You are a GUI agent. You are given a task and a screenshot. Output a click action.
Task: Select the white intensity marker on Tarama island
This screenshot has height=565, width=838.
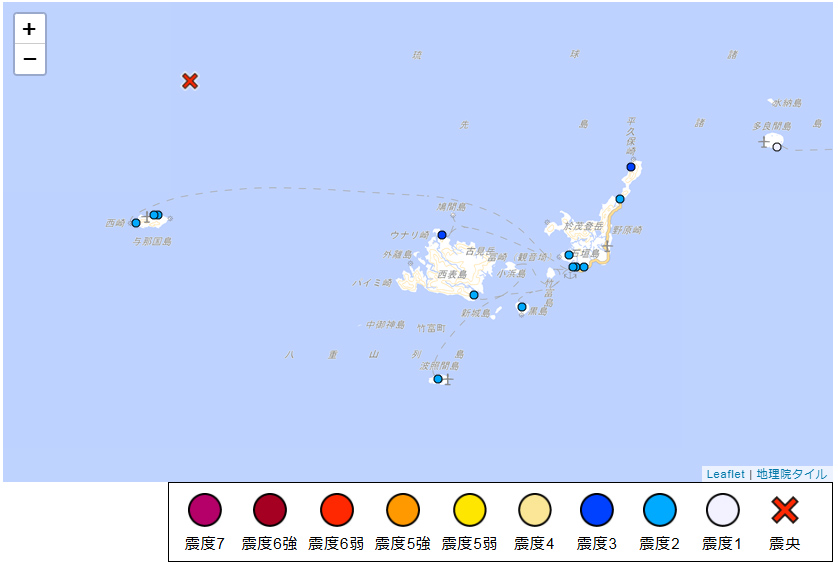[777, 147]
